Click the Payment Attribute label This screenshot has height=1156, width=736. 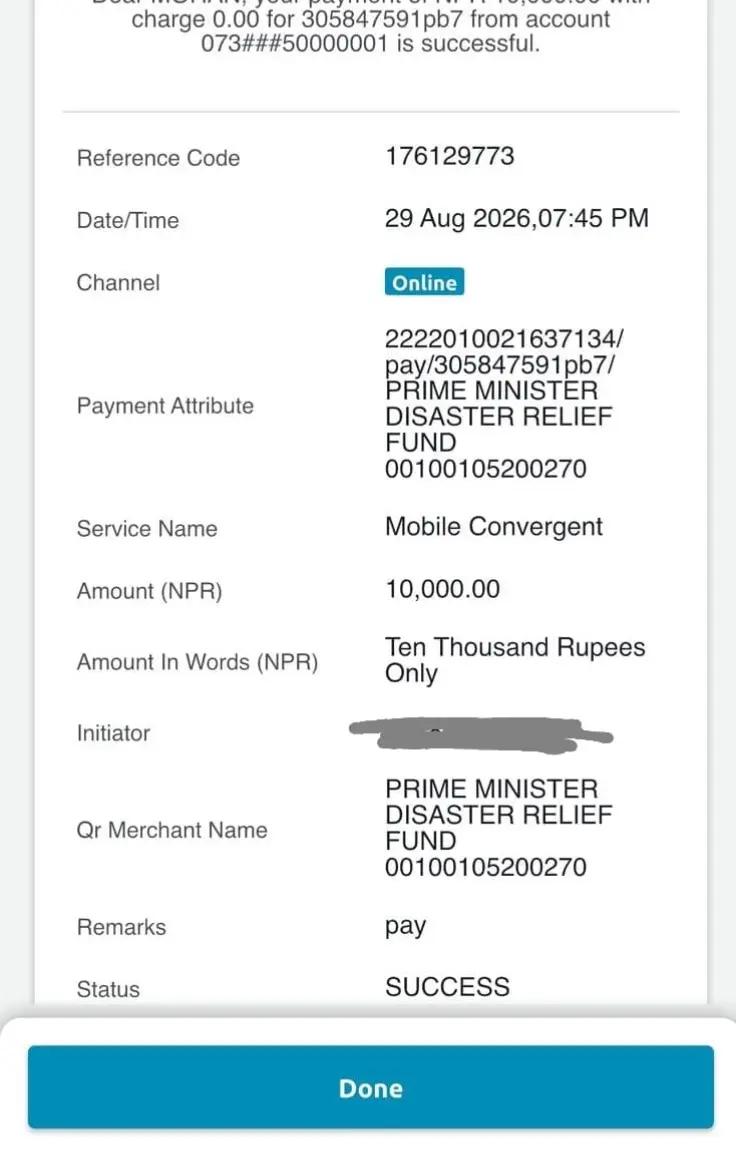(165, 405)
